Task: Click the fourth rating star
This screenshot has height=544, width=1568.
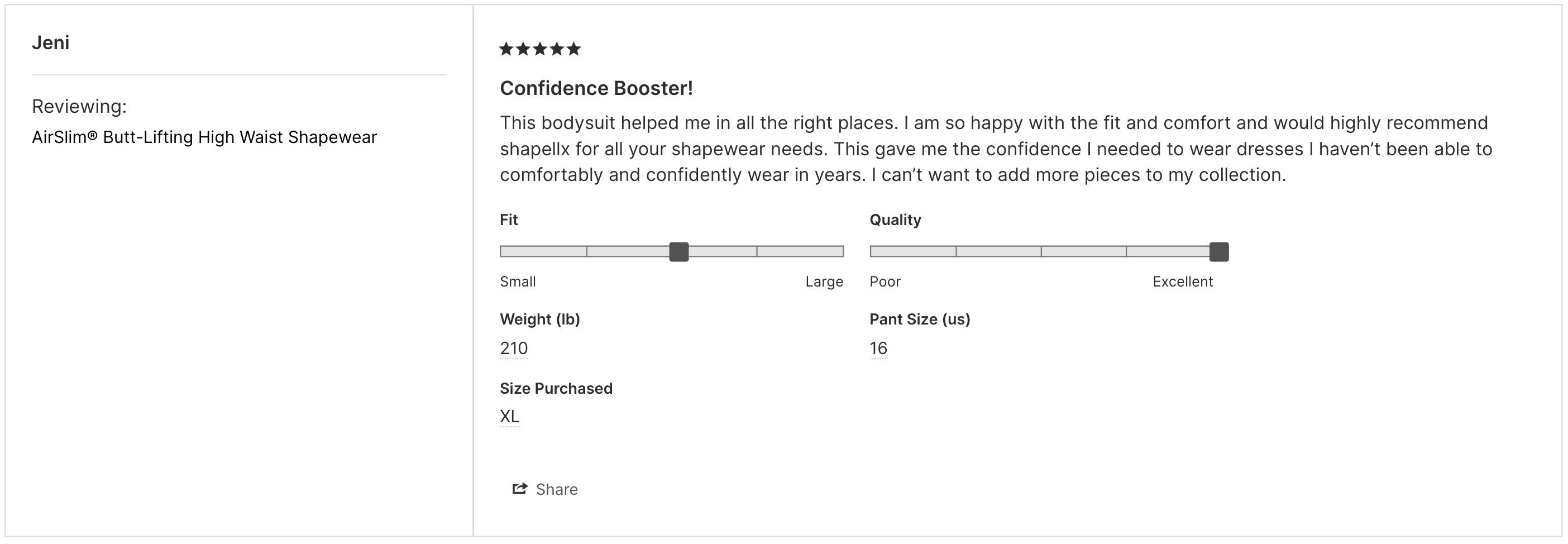Action: click(557, 49)
